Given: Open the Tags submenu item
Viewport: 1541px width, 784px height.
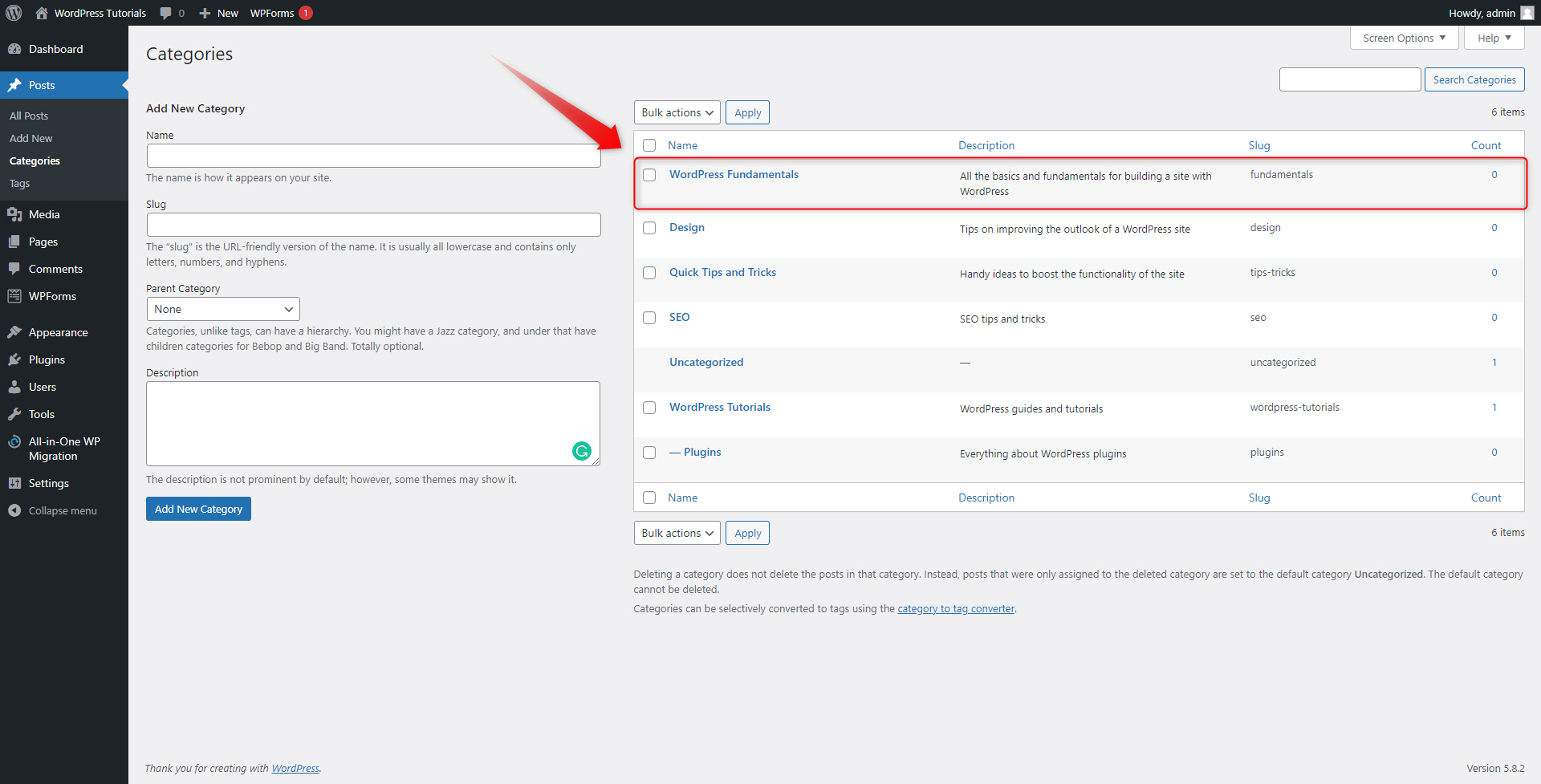Looking at the screenshot, I should [x=19, y=183].
